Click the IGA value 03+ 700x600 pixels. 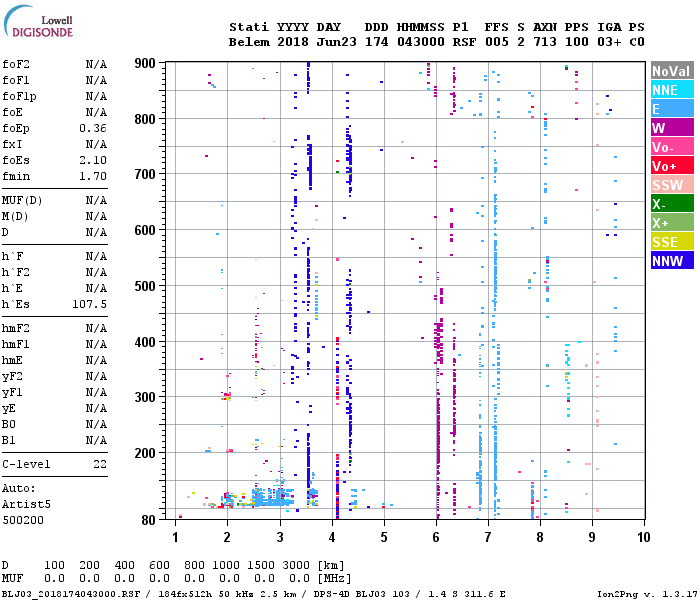609,42
